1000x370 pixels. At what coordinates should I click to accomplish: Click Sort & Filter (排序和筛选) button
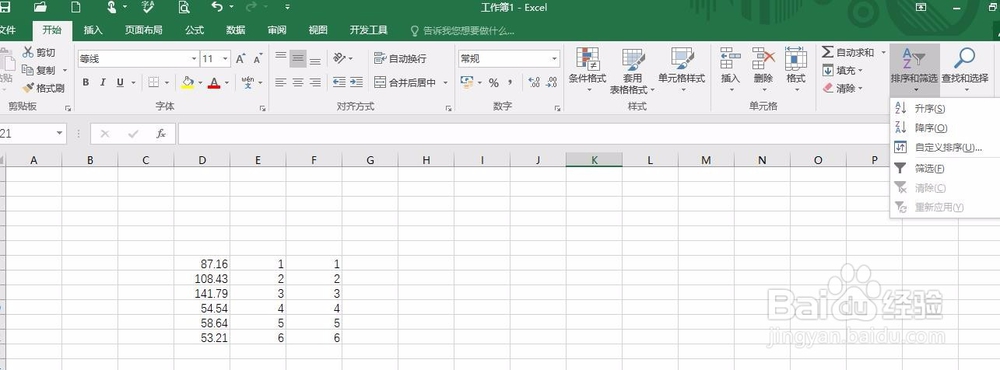point(914,70)
